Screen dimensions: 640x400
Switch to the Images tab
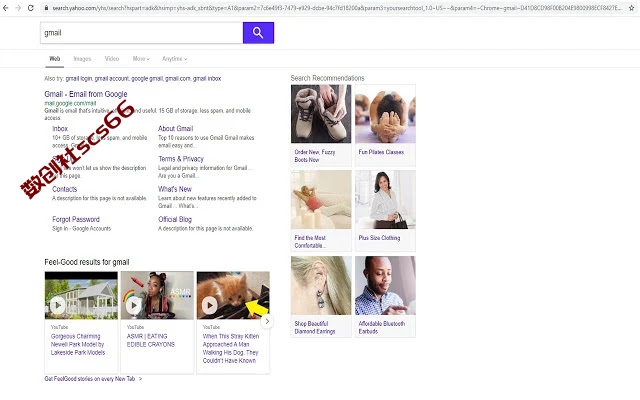tap(82, 59)
